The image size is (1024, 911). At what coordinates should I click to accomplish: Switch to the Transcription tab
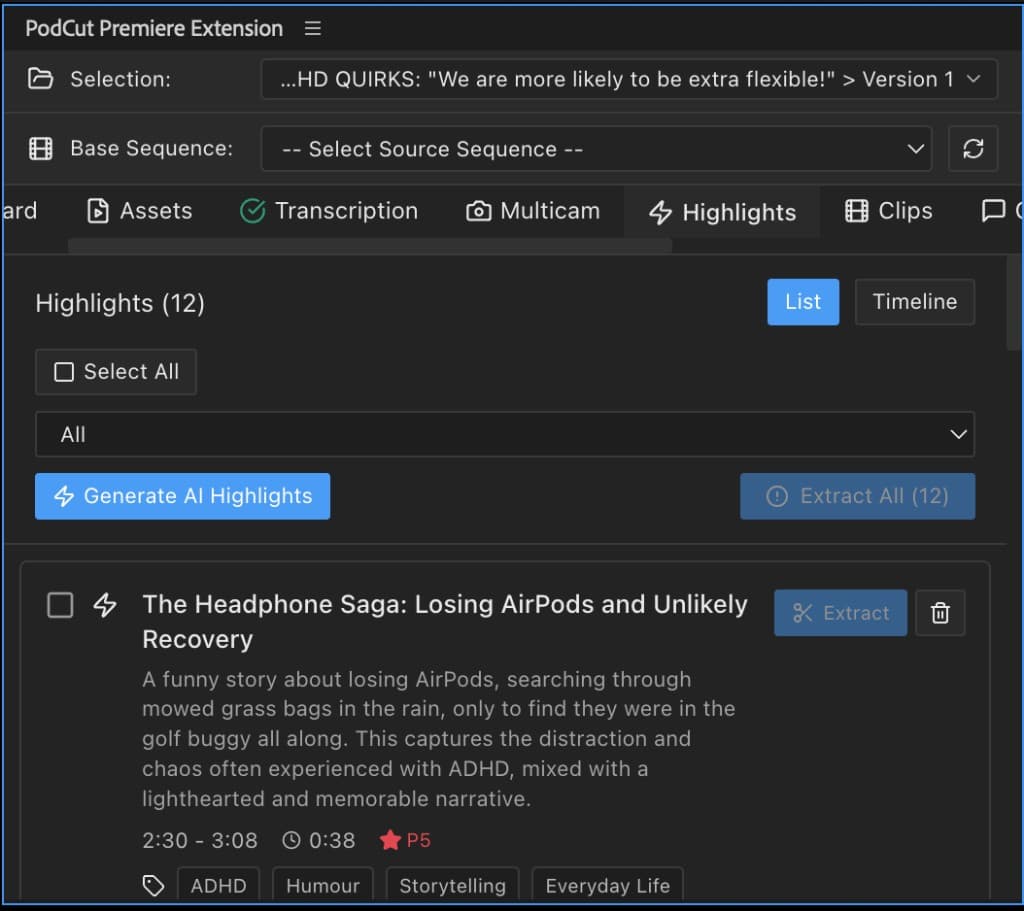coord(329,211)
